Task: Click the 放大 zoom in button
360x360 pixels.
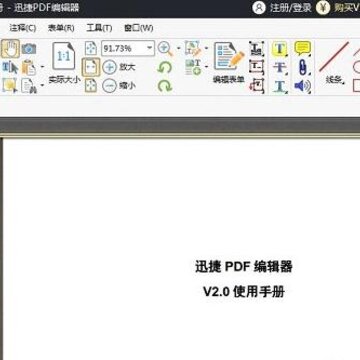Action: click(119, 67)
